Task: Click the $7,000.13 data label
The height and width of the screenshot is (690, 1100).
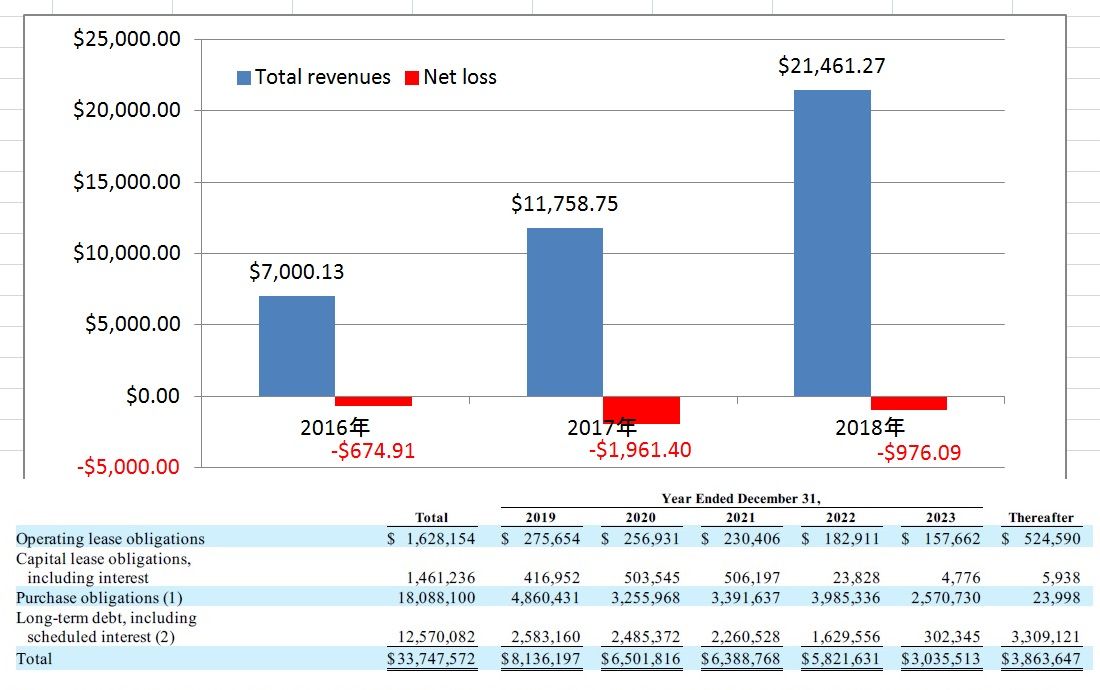Action: (x=297, y=271)
